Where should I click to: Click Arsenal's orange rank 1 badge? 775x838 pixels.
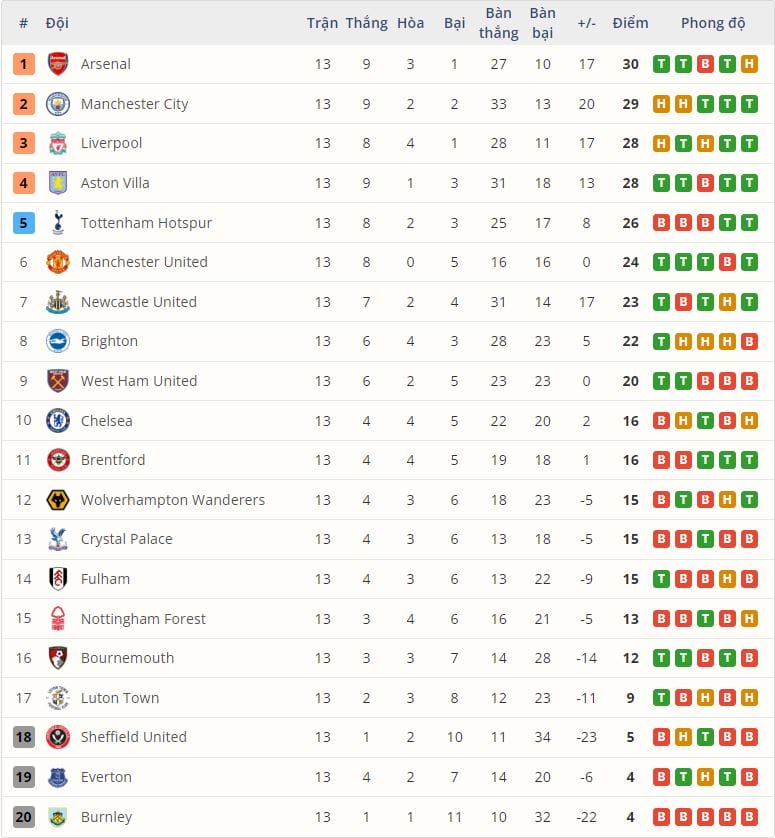coord(24,64)
